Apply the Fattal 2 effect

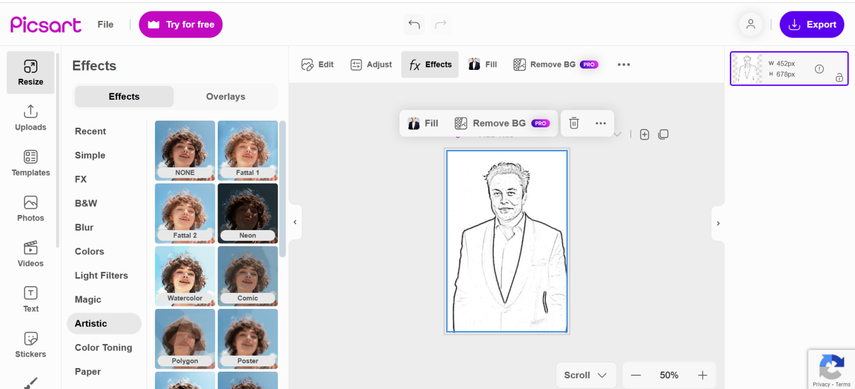(185, 213)
